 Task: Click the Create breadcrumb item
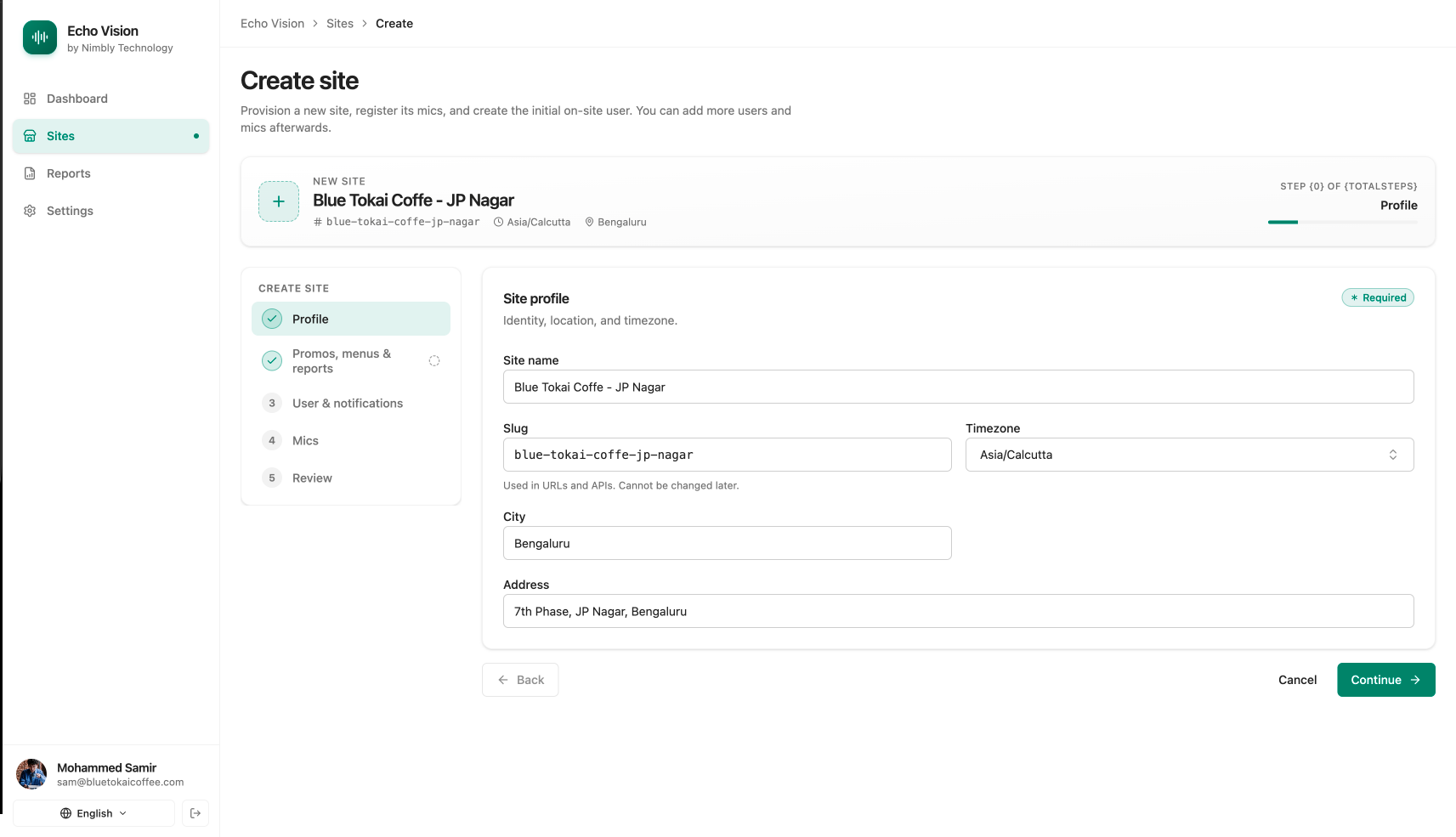tap(394, 24)
